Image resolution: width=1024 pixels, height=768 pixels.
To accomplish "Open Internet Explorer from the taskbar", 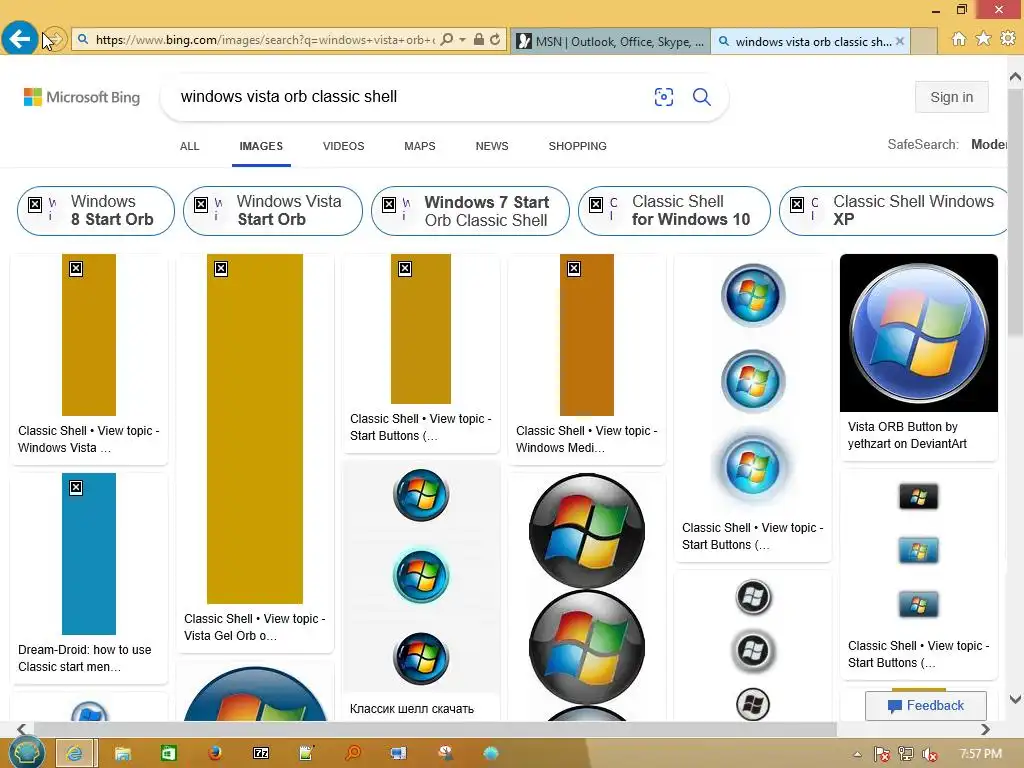I will tap(76, 754).
